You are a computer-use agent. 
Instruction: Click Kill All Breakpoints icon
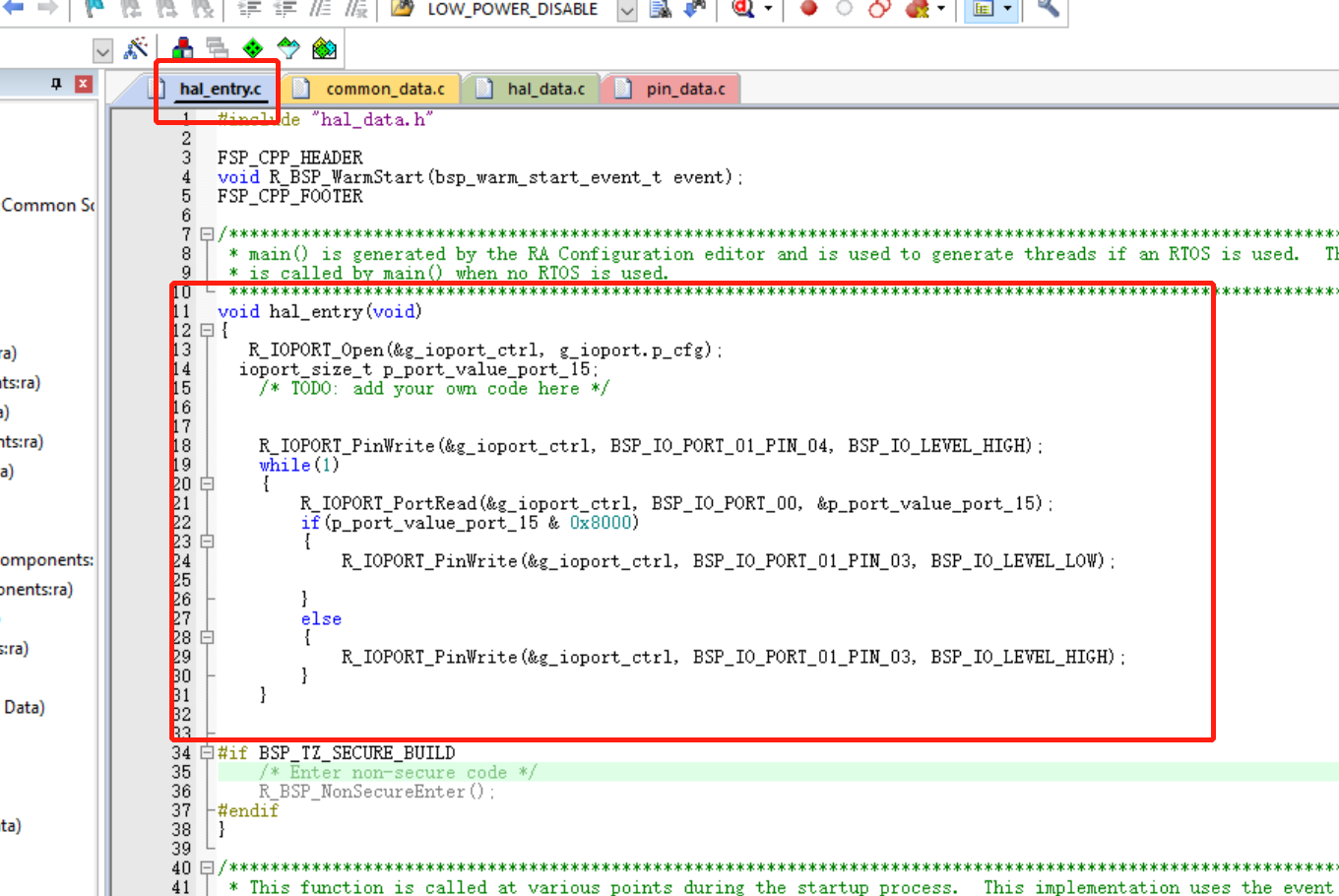917,9
